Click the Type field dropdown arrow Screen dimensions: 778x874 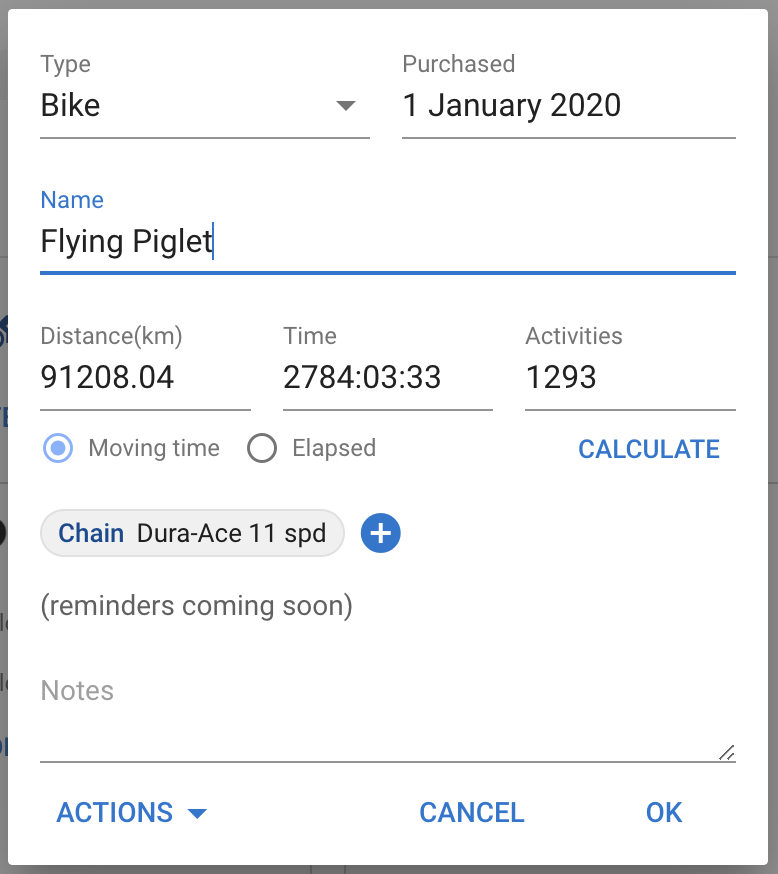346,106
